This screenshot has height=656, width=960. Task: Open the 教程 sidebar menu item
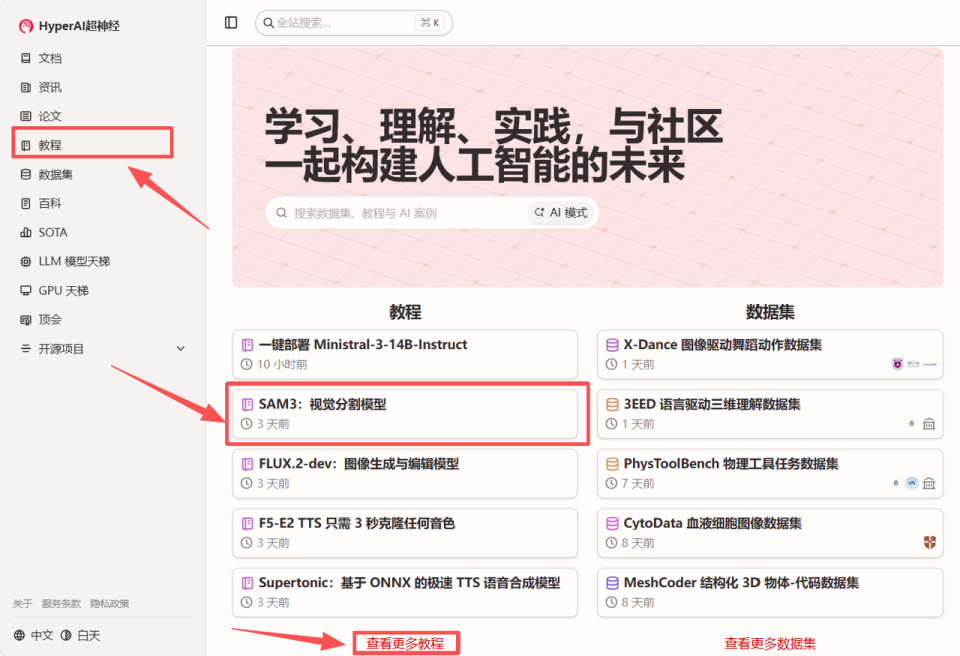(x=92, y=145)
